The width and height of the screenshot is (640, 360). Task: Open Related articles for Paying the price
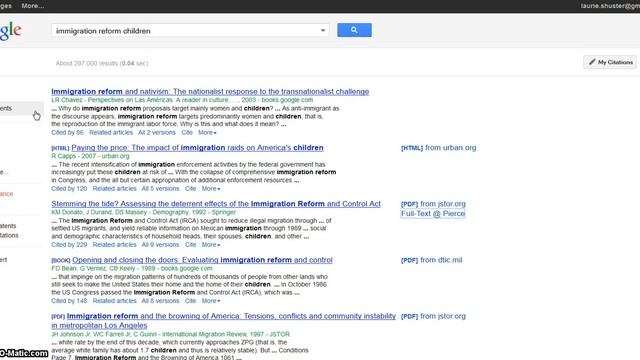click(x=114, y=189)
